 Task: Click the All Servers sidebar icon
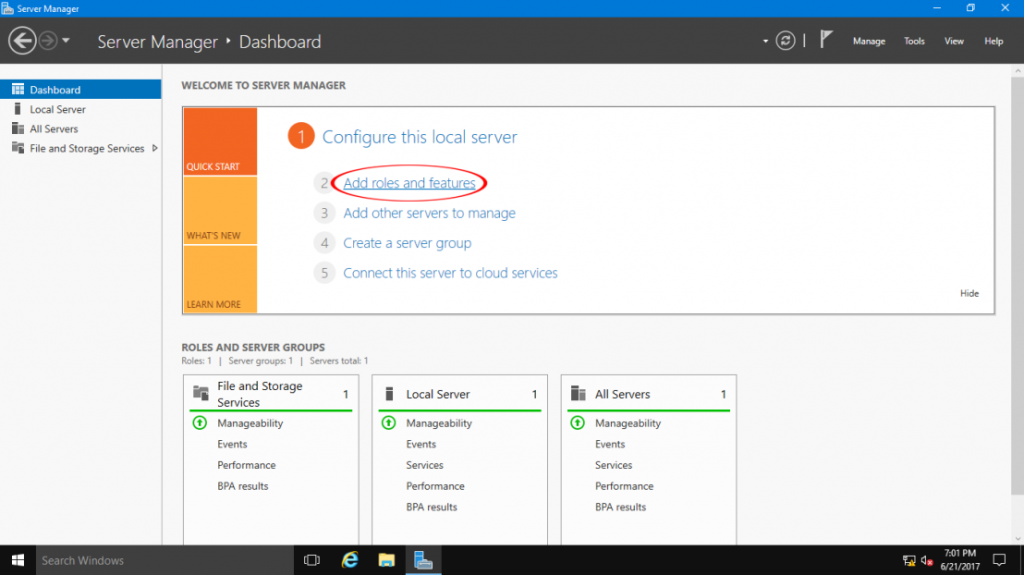18,128
